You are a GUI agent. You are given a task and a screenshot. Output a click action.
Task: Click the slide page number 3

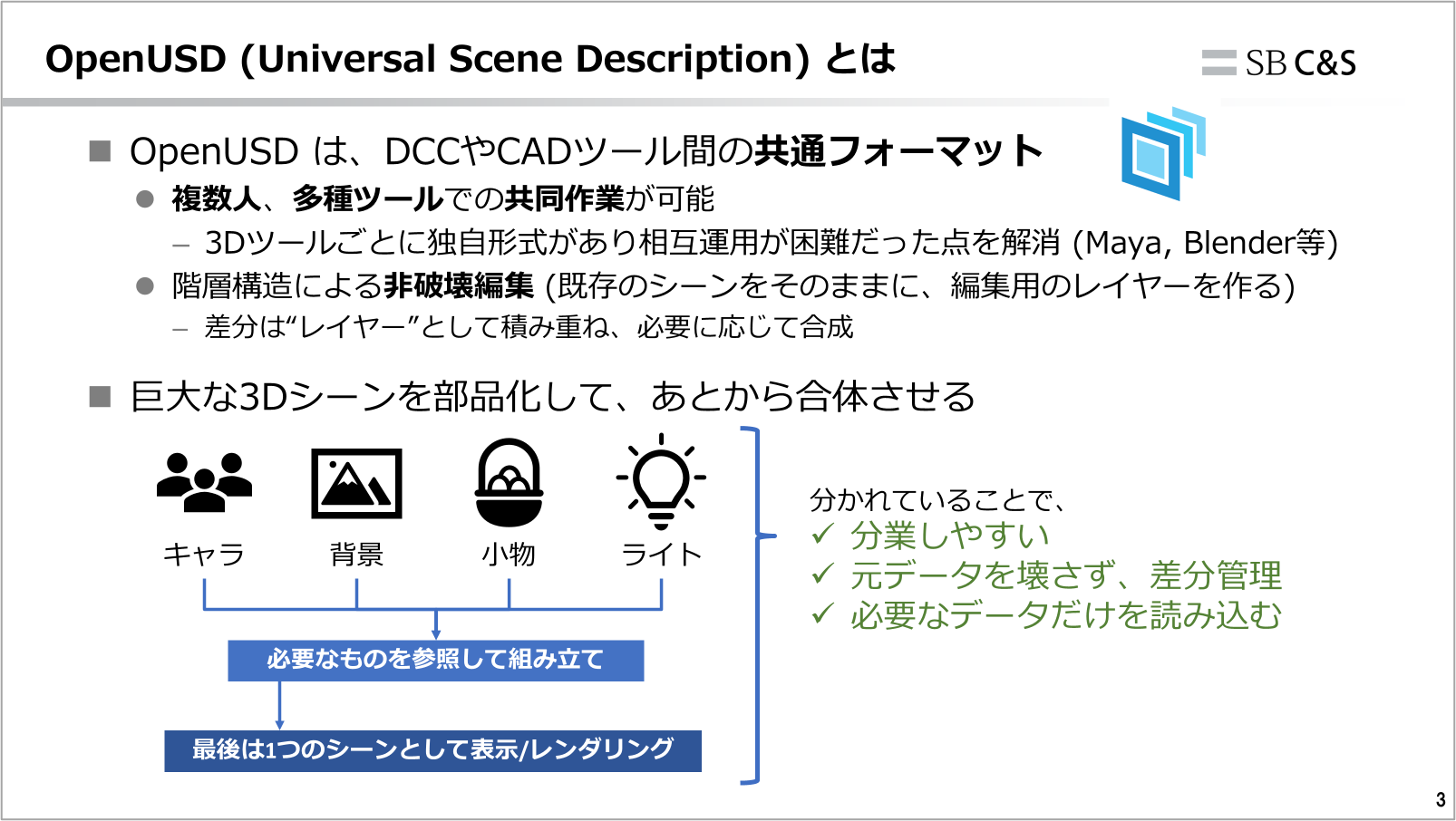(x=1441, y=800)
